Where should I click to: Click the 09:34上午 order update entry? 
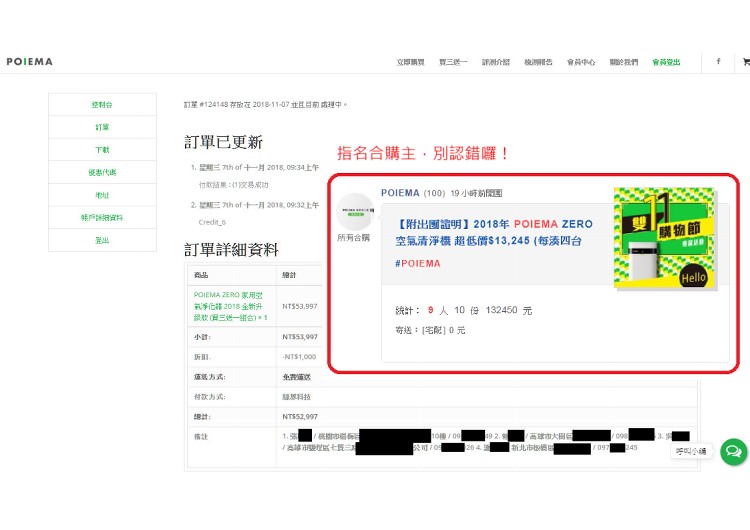[x=259, y=167]
